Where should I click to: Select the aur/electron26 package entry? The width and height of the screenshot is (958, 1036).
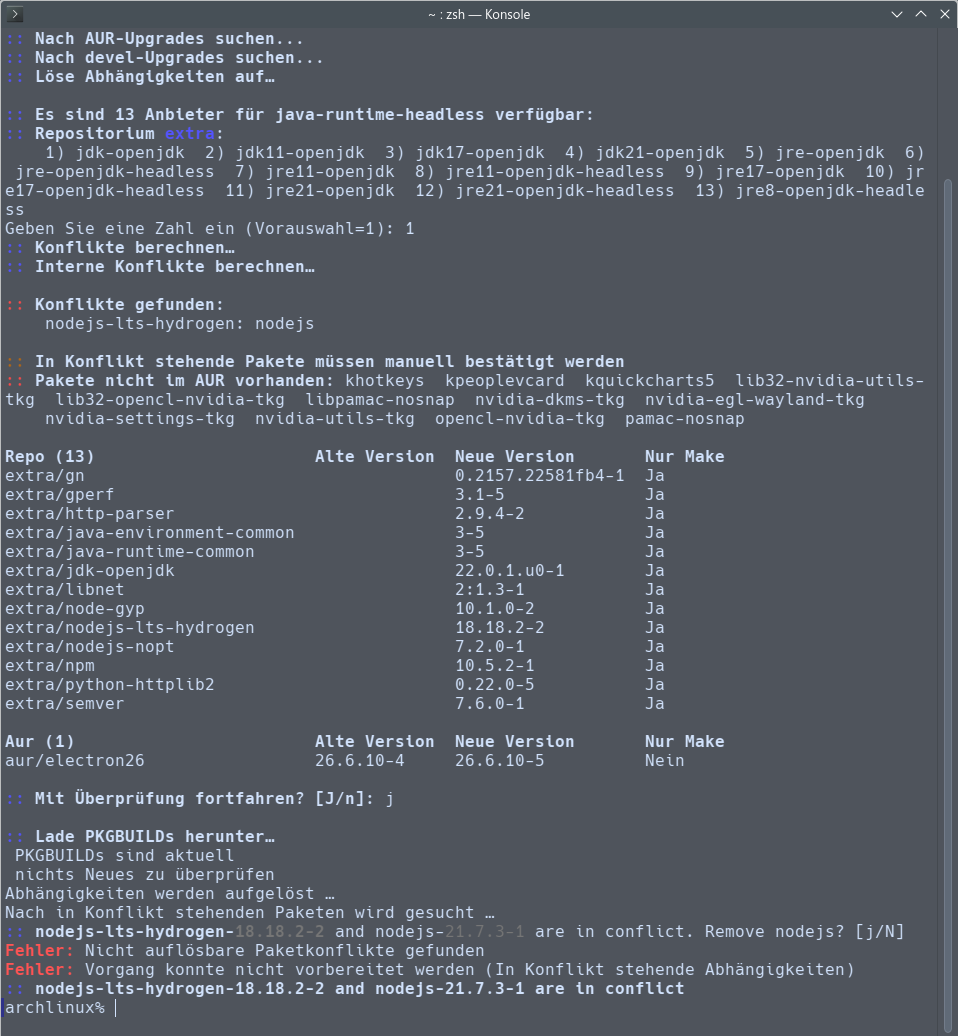point(75,760)
